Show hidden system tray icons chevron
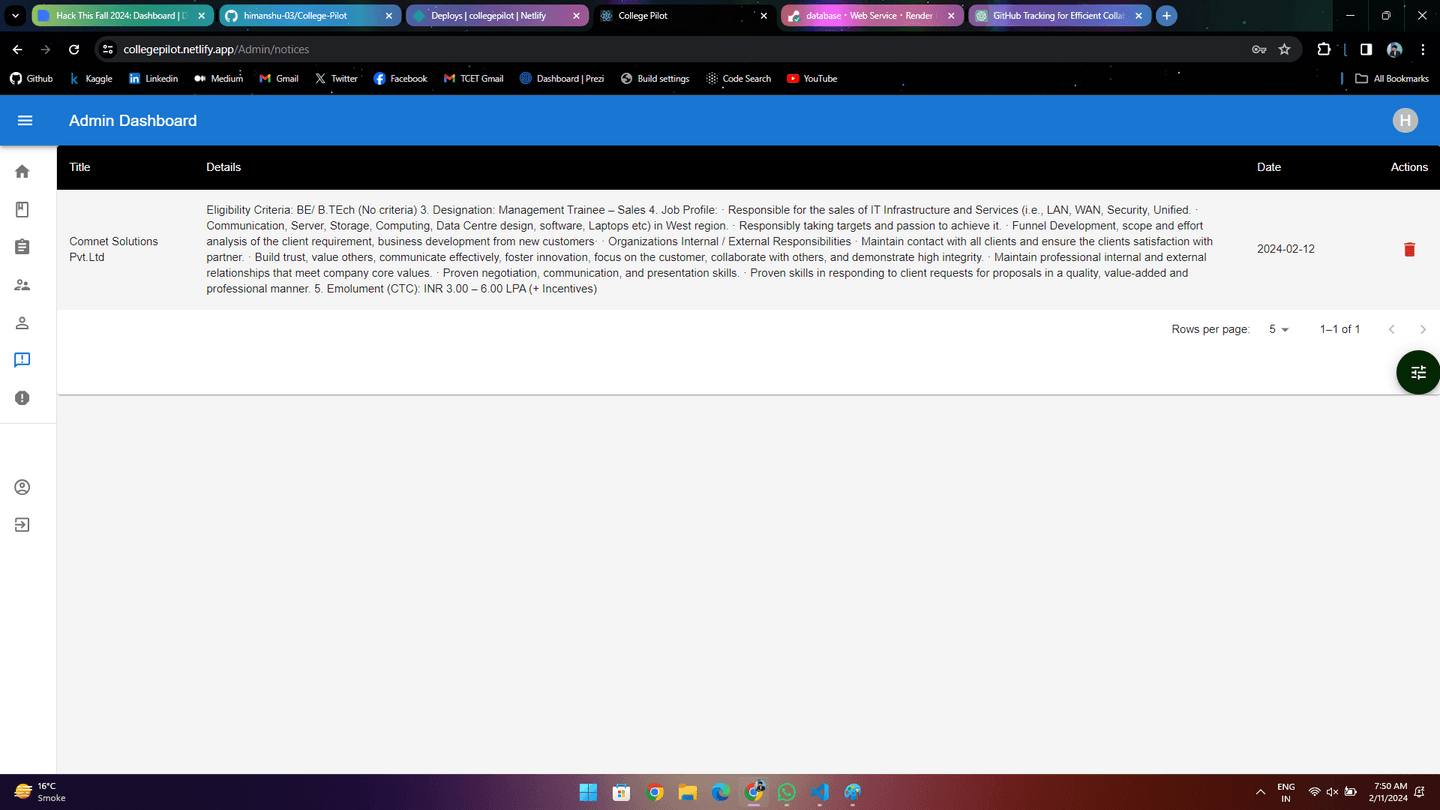1440x810 pixels. (x=1260, y=792)
